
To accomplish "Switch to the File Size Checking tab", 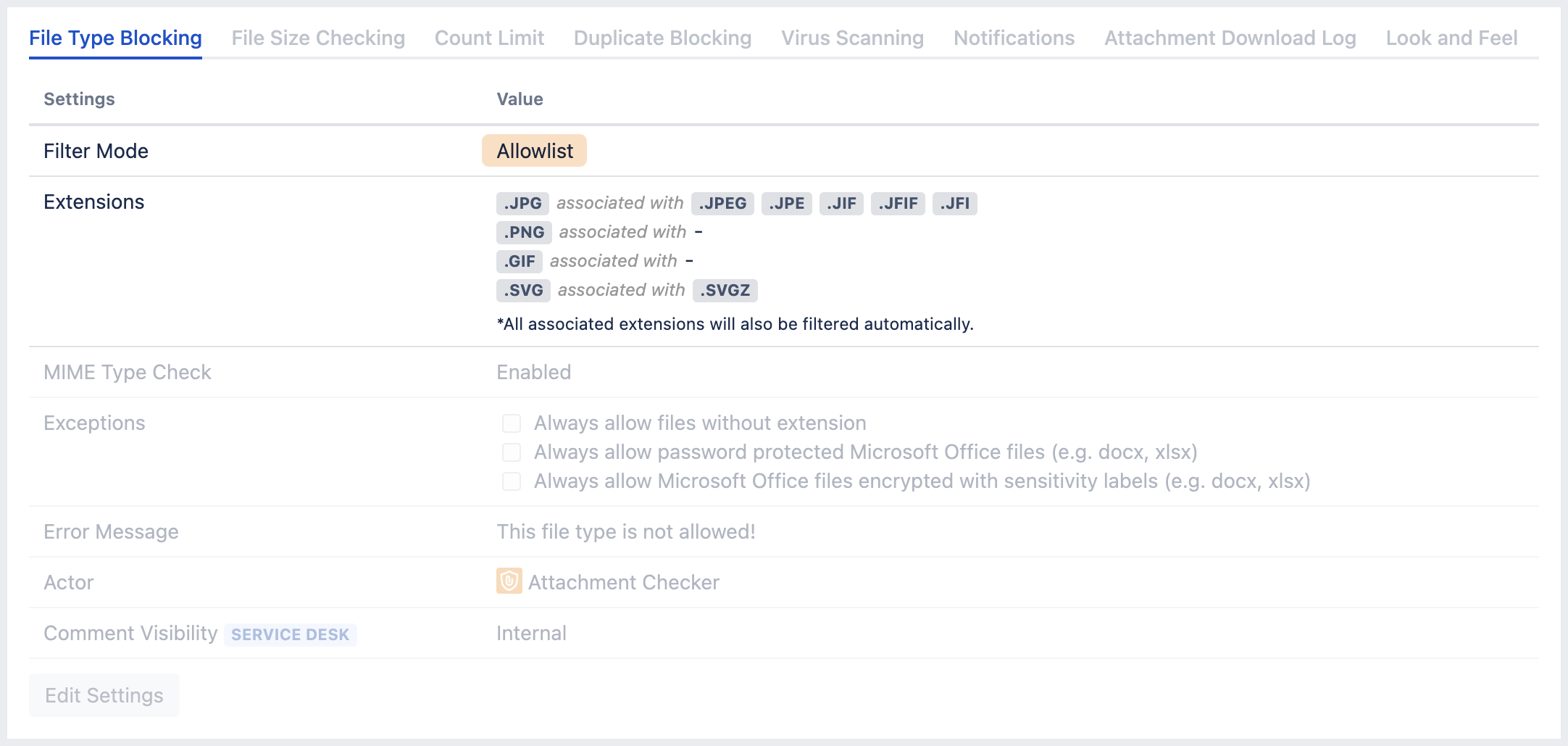I will 317,38.
